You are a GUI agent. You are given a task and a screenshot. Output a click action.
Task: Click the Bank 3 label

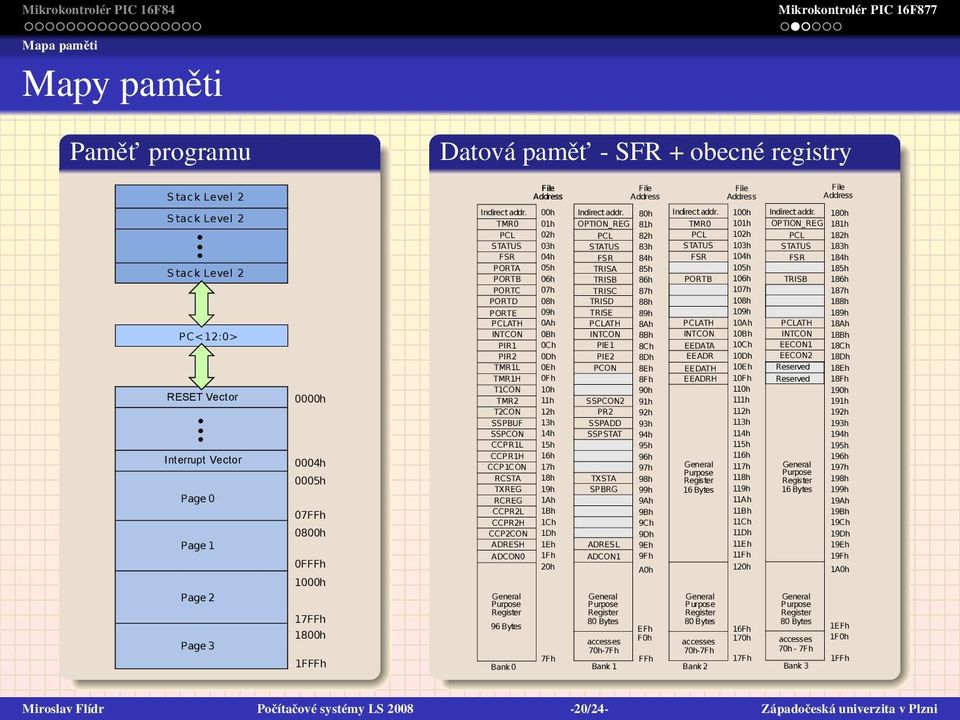796,666
